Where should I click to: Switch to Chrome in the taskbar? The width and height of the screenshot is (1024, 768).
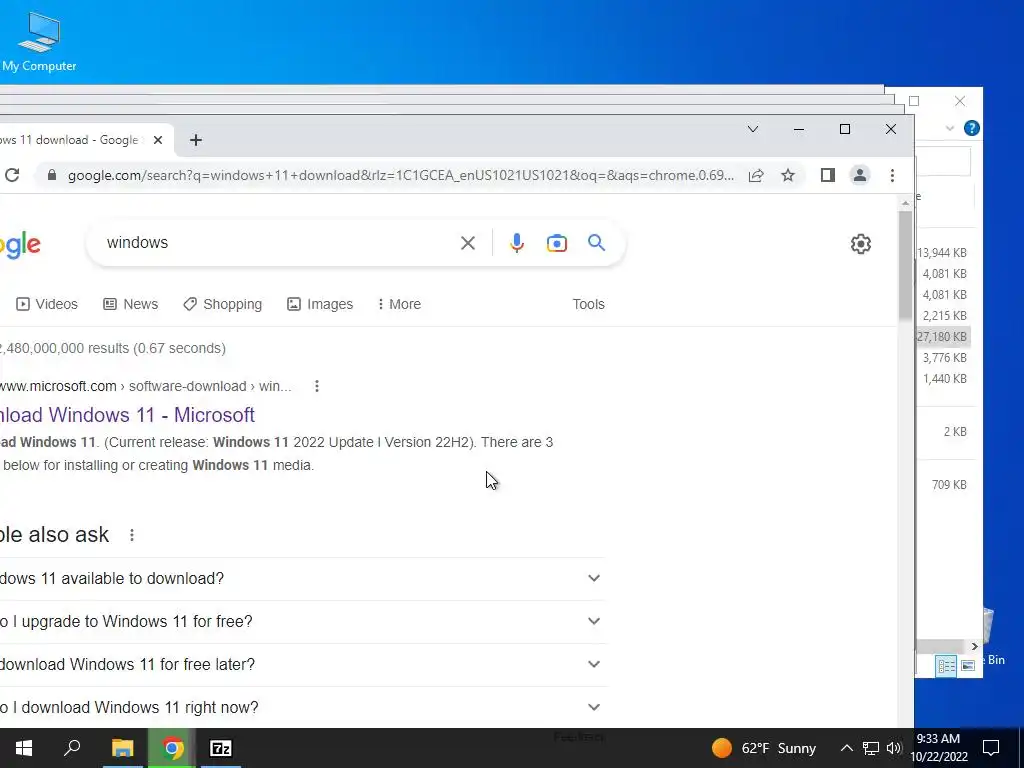(172, 748)
